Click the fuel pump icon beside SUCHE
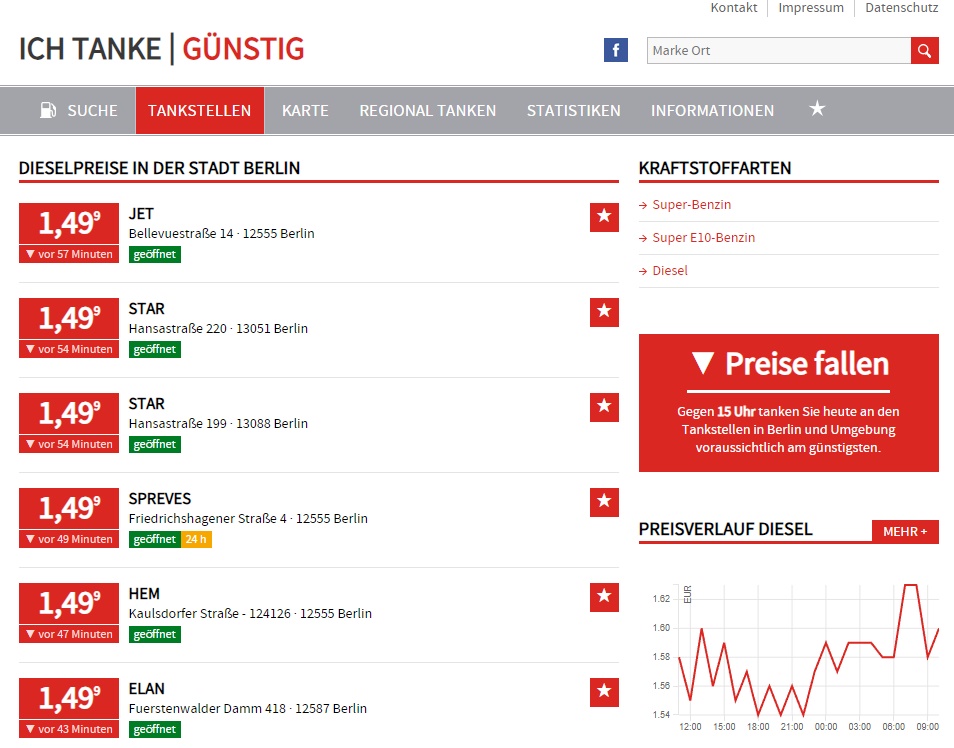 [48, 110]
